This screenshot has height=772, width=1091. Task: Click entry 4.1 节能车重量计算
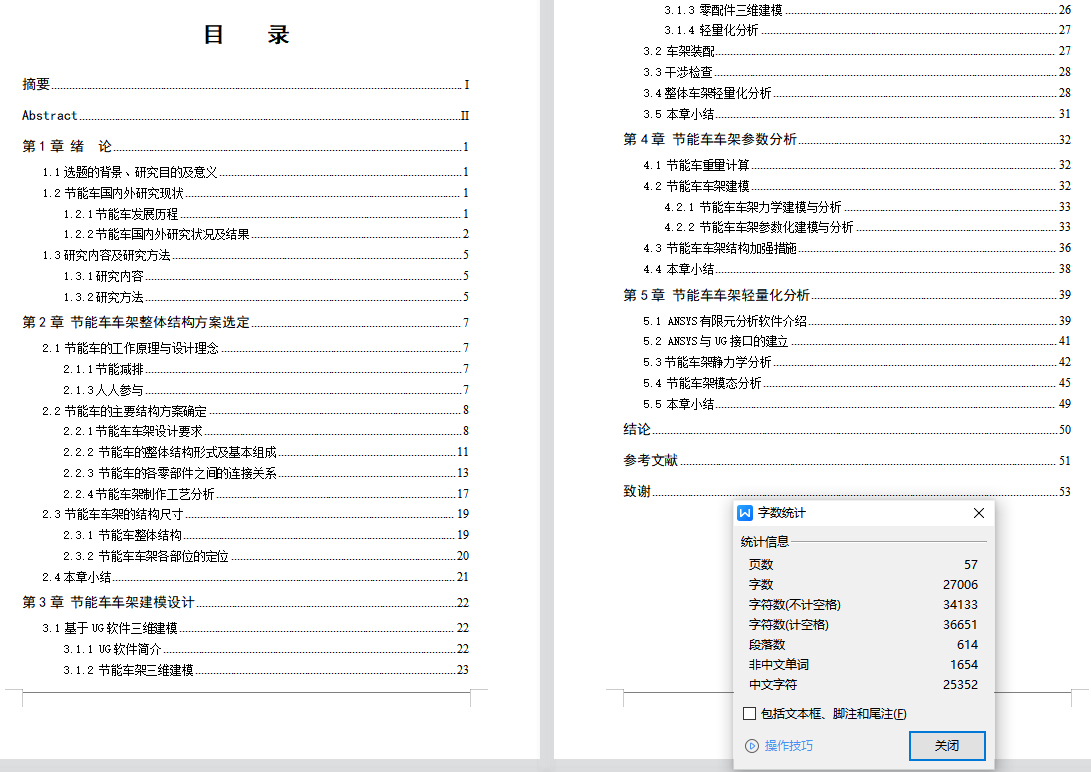[857, 165]
